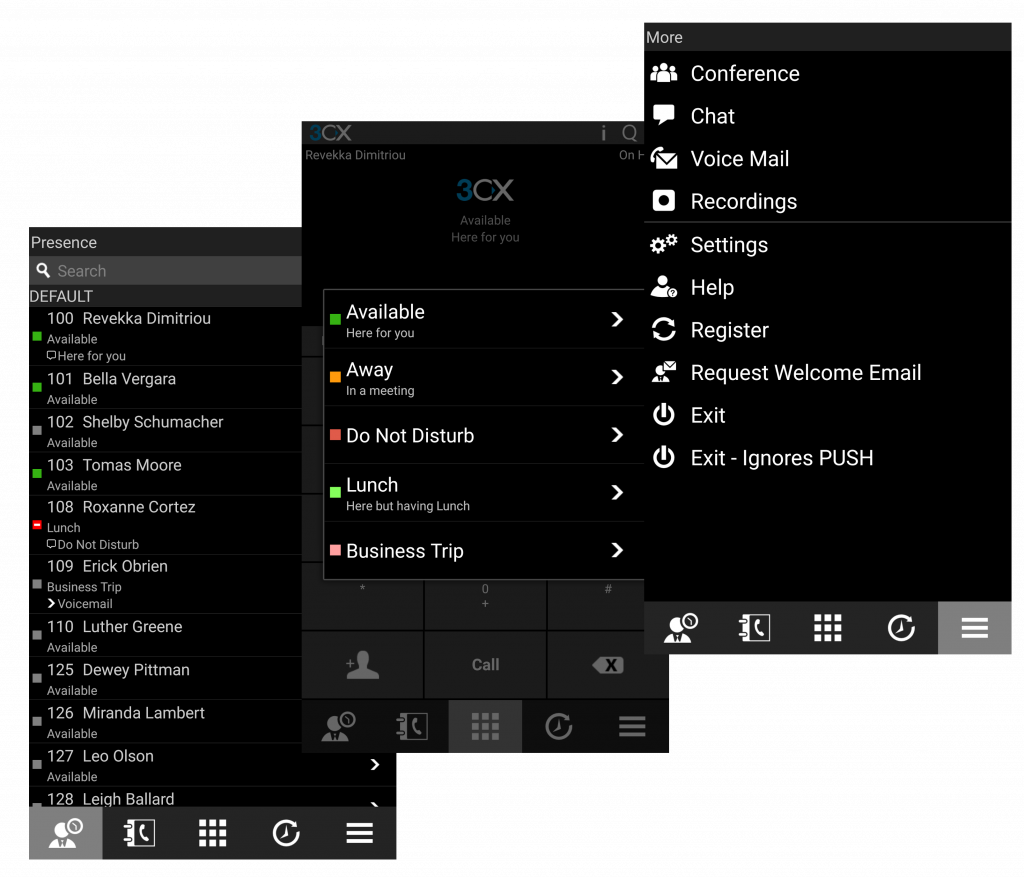Expand the Lunch status chevron
Image resolution: width=1024 pixels, height=878 pixels.
pos(617,492)
